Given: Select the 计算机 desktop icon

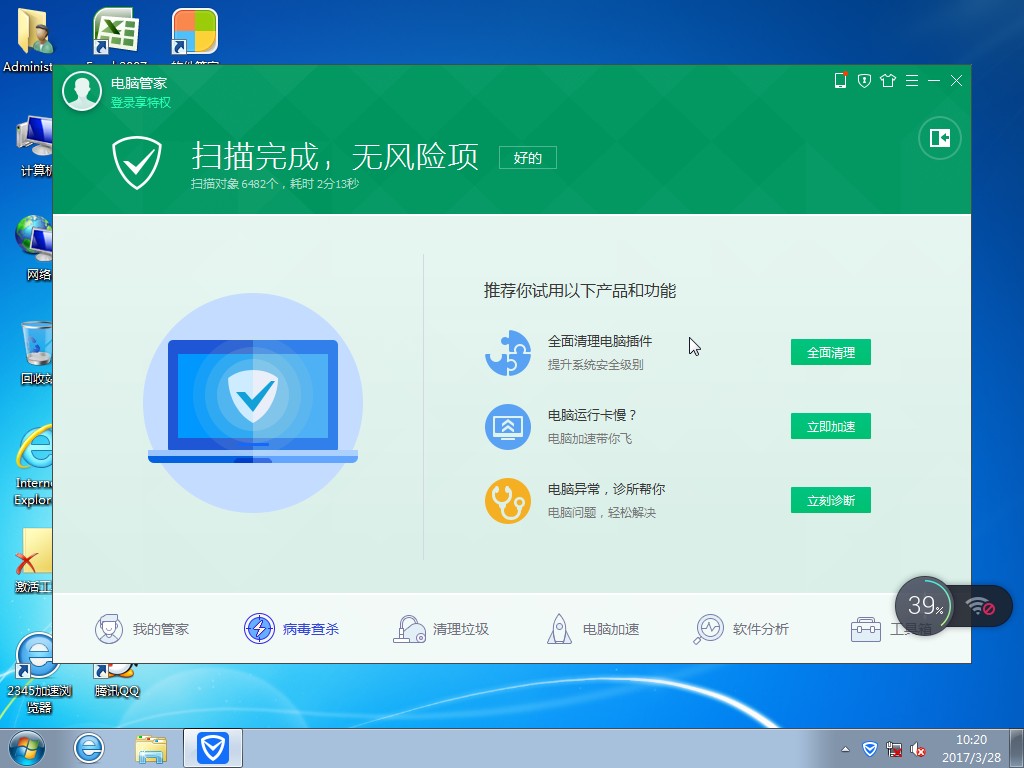Looking at the screenshot, I should (x=34, y=145).
